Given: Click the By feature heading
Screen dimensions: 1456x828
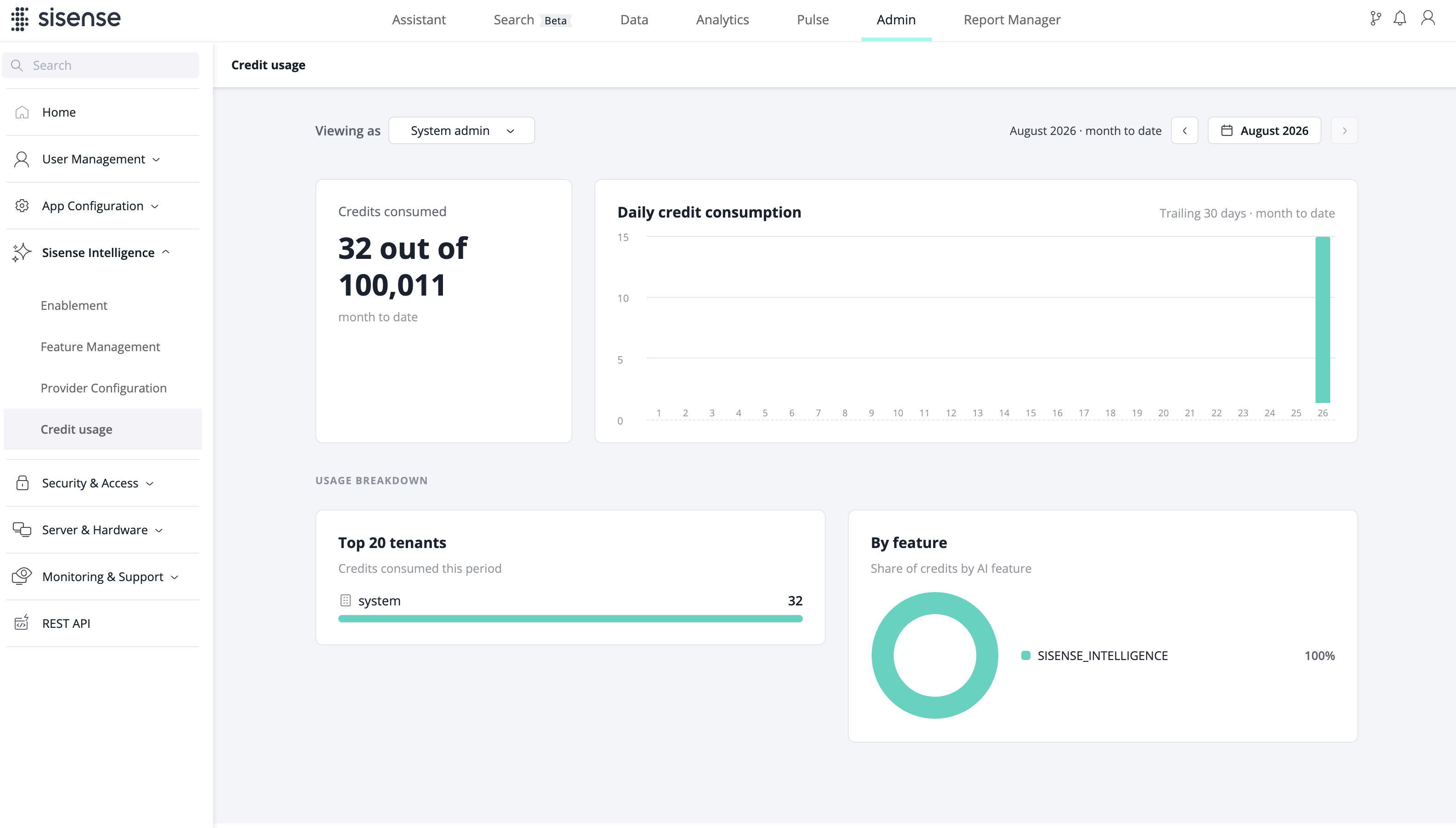Looking at the screenshot, I should [909, 543].
